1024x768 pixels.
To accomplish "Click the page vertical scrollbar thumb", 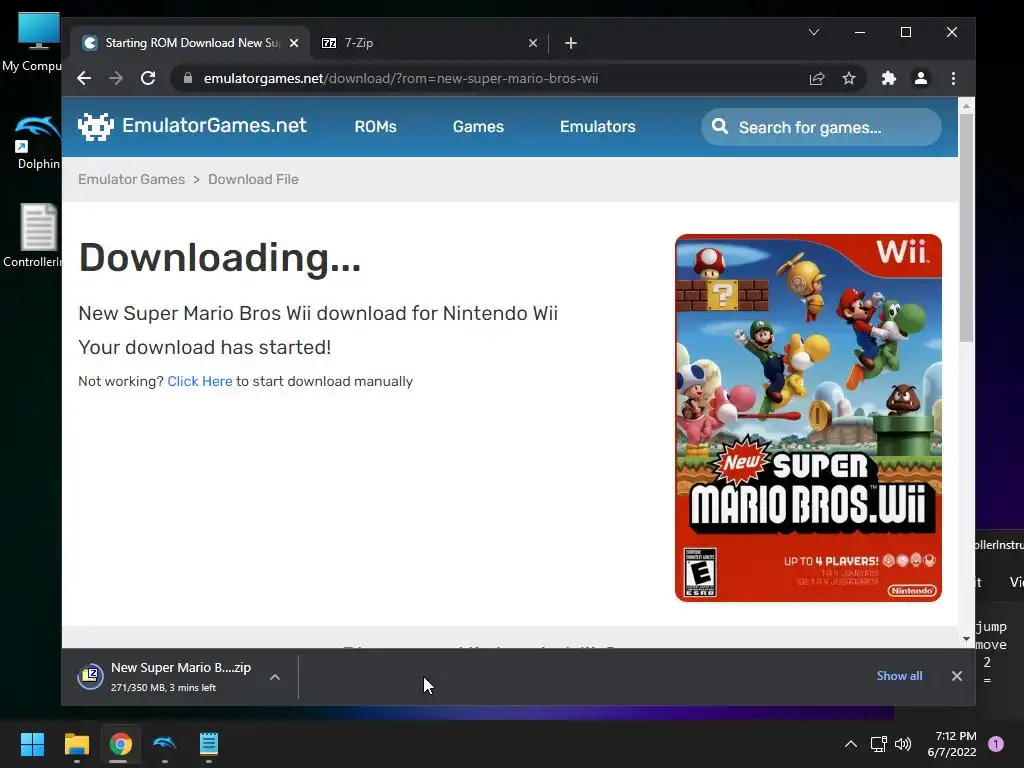I will click(967, 227).
